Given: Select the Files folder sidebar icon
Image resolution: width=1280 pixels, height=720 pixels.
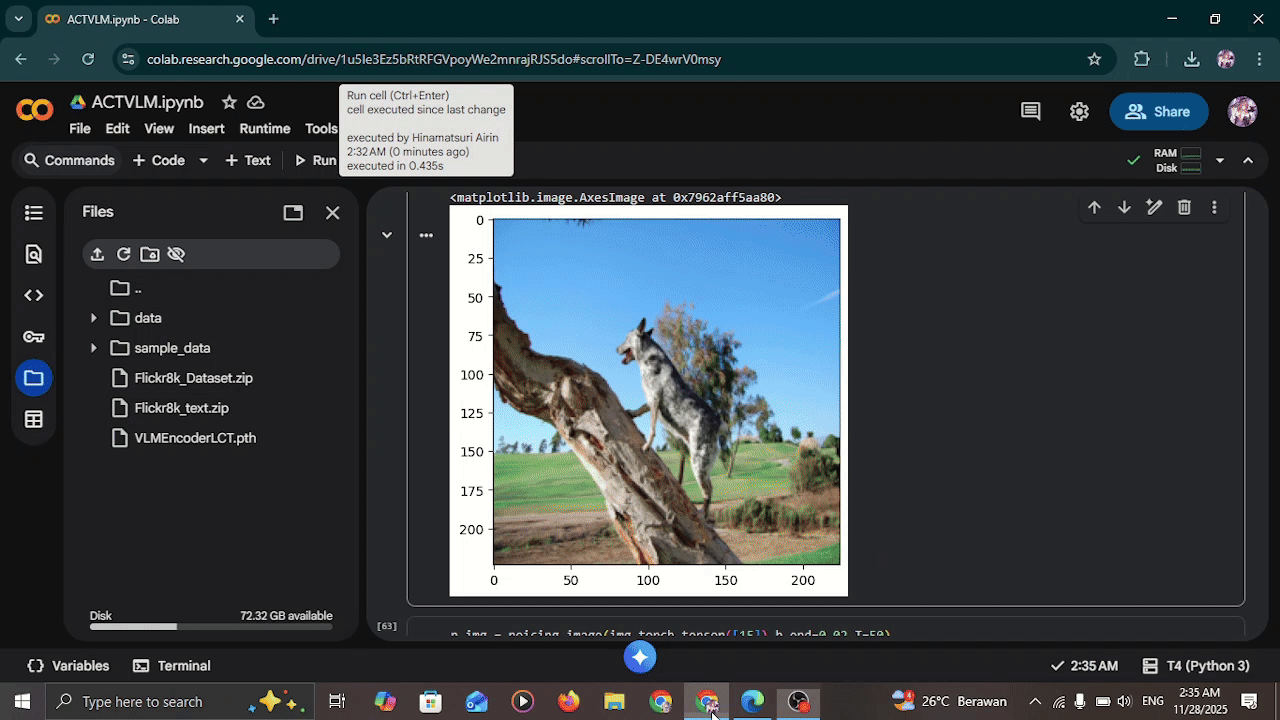Looking at the screenshot, I should 34,378.
